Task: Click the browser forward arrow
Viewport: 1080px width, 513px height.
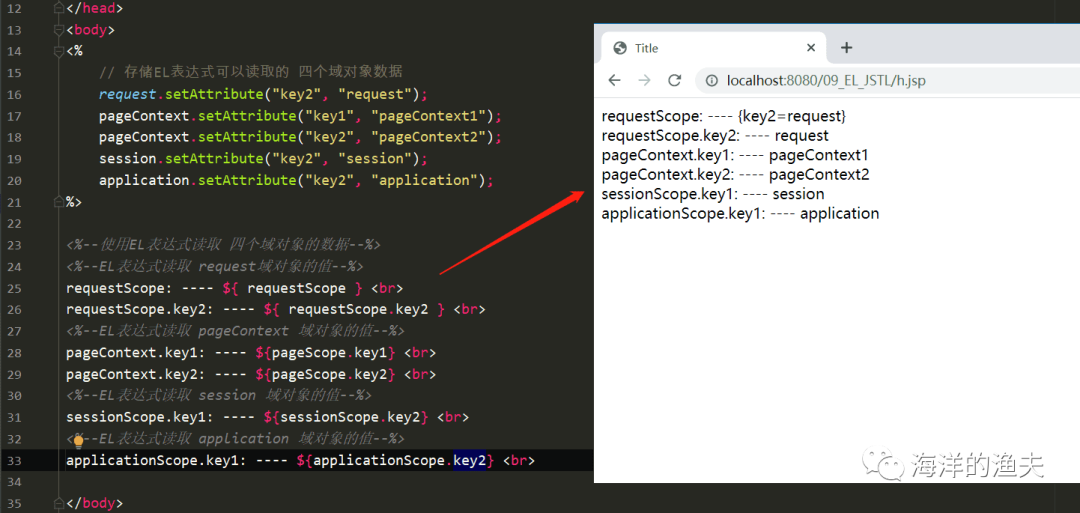Action: [645, 81]
